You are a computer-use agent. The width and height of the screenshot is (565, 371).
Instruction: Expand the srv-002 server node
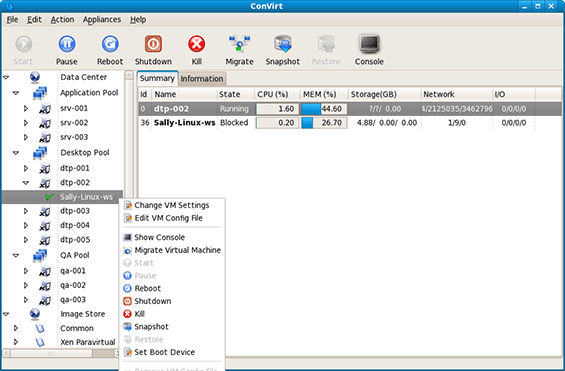[26, 123]
